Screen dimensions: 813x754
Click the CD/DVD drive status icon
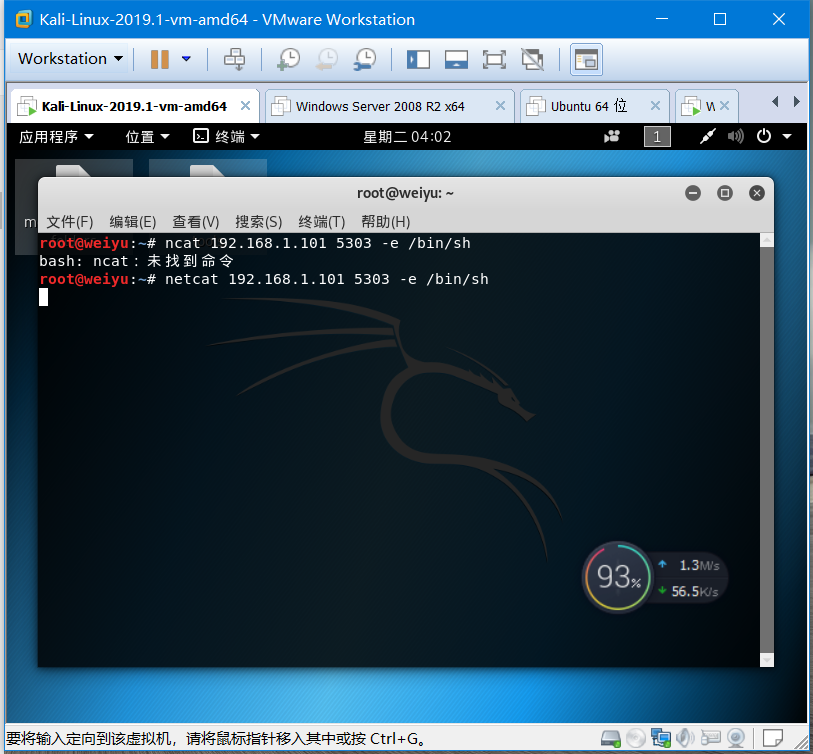636,737
